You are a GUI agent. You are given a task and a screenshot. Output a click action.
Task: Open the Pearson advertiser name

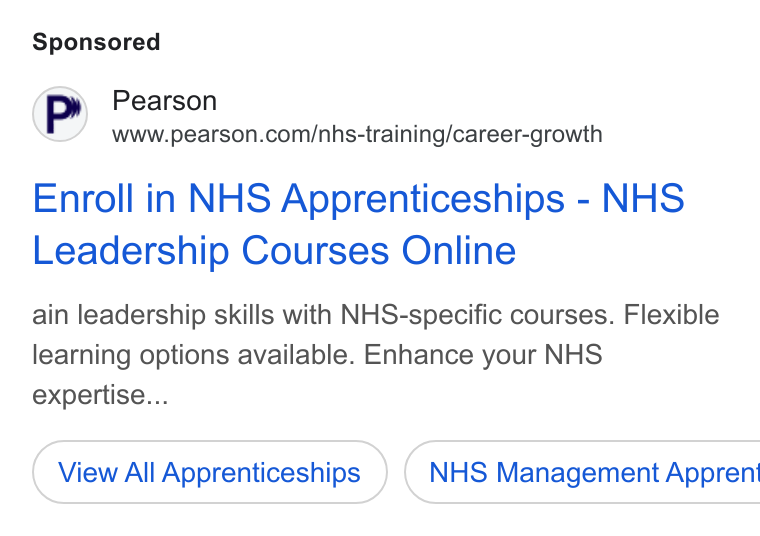coord(164,101)
